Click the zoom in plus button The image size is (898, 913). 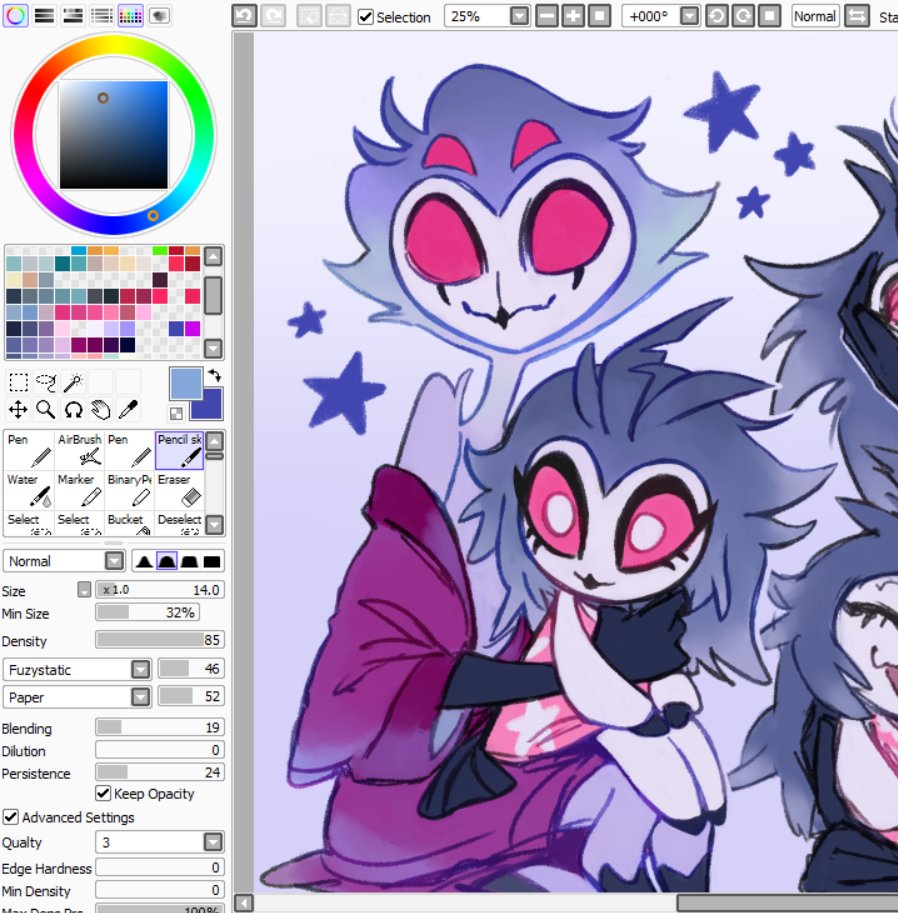click(x=573, y=16)
